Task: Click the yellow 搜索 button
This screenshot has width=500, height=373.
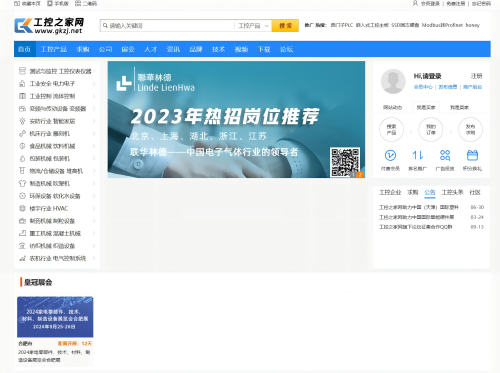Action: click(x=285, y=26)
